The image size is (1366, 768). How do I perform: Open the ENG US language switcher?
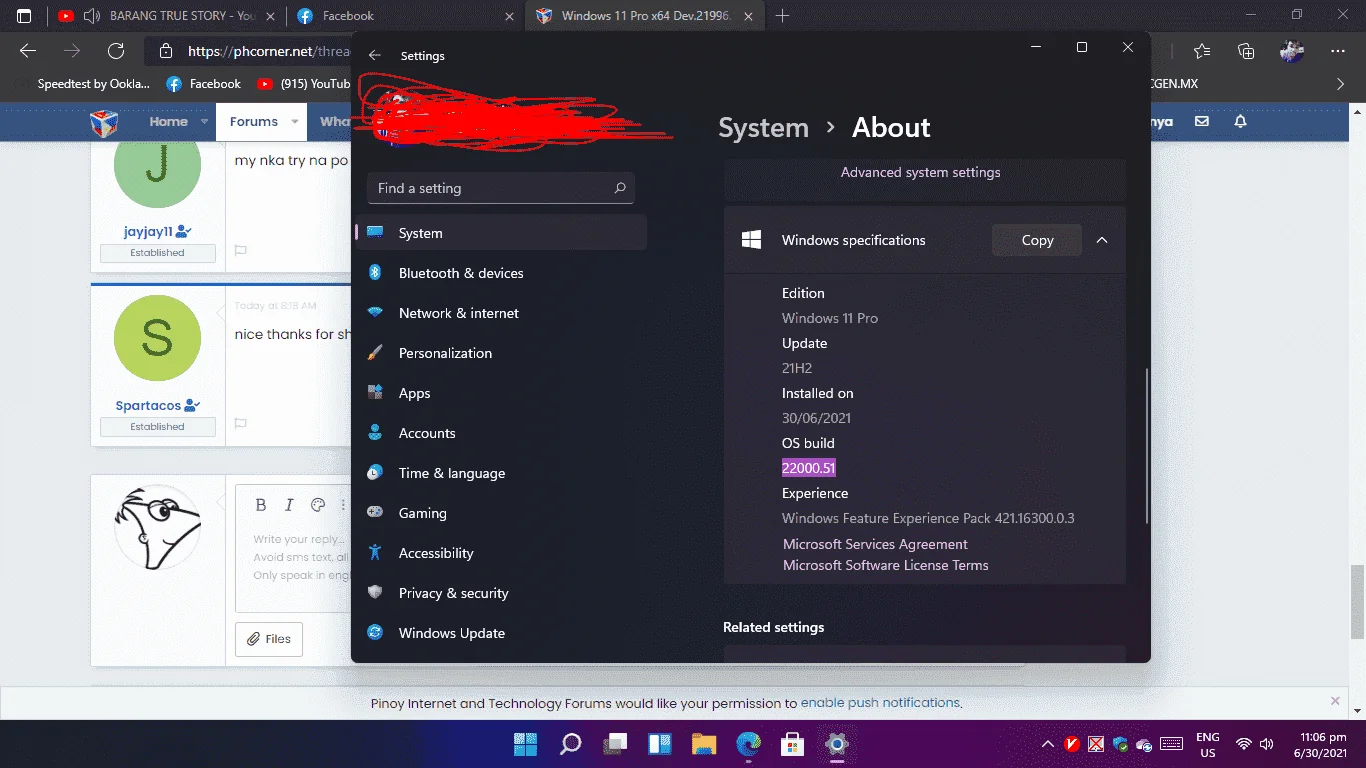pos(1208,745)
